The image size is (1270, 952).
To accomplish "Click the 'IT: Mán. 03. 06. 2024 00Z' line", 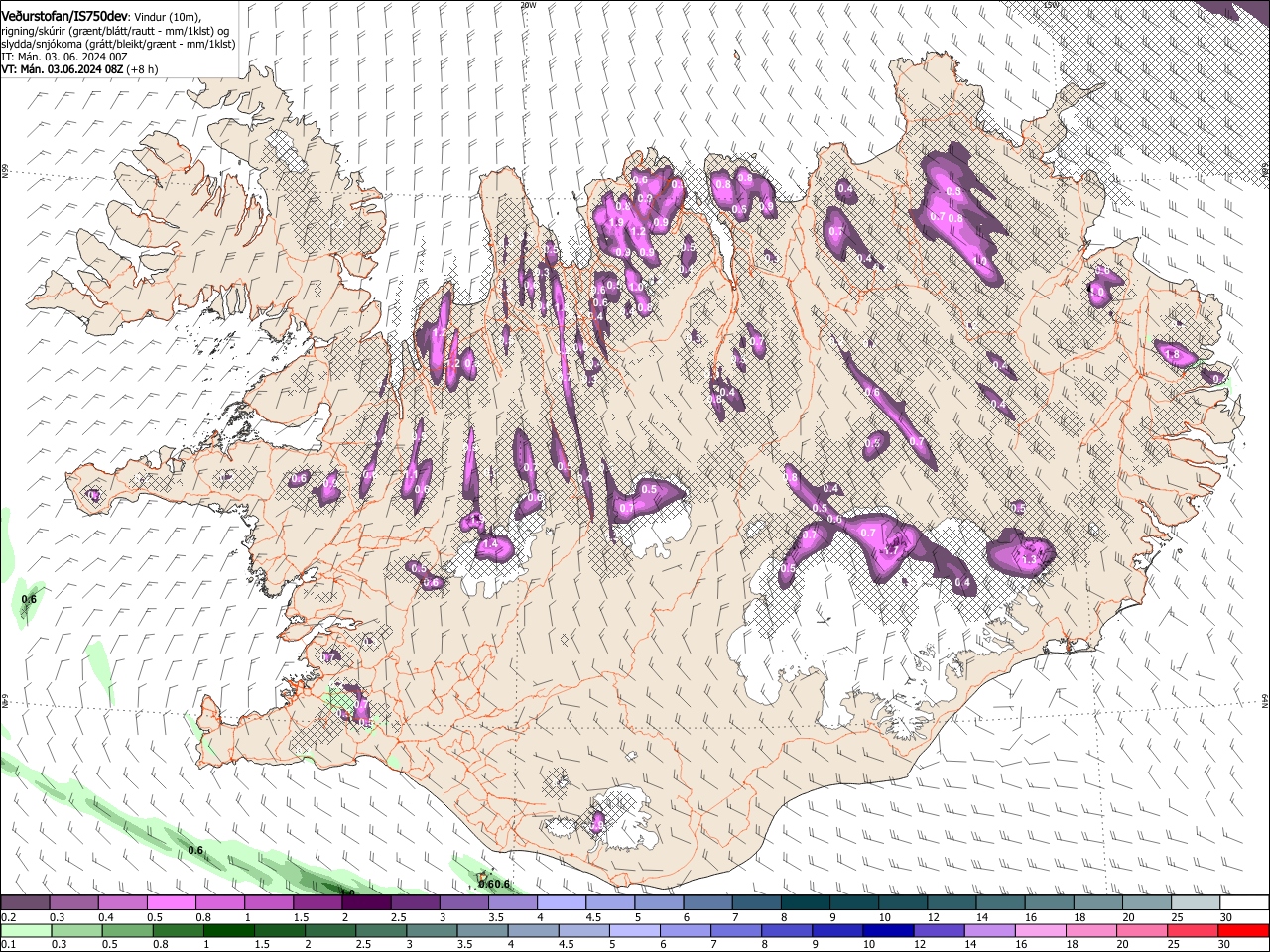I will point(64,57).
